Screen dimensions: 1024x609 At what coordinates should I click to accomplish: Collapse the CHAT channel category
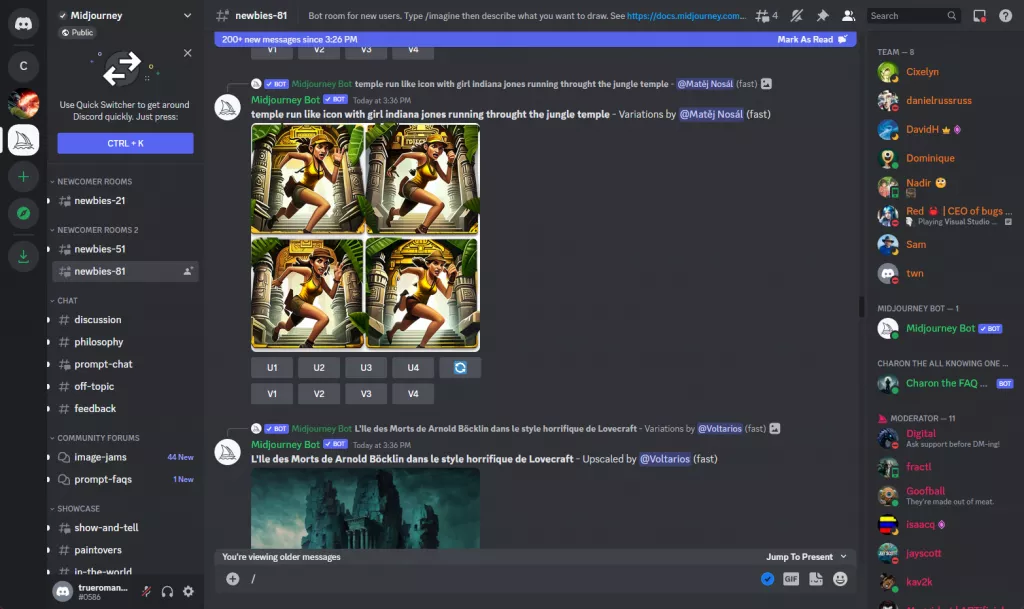[68, 300]
